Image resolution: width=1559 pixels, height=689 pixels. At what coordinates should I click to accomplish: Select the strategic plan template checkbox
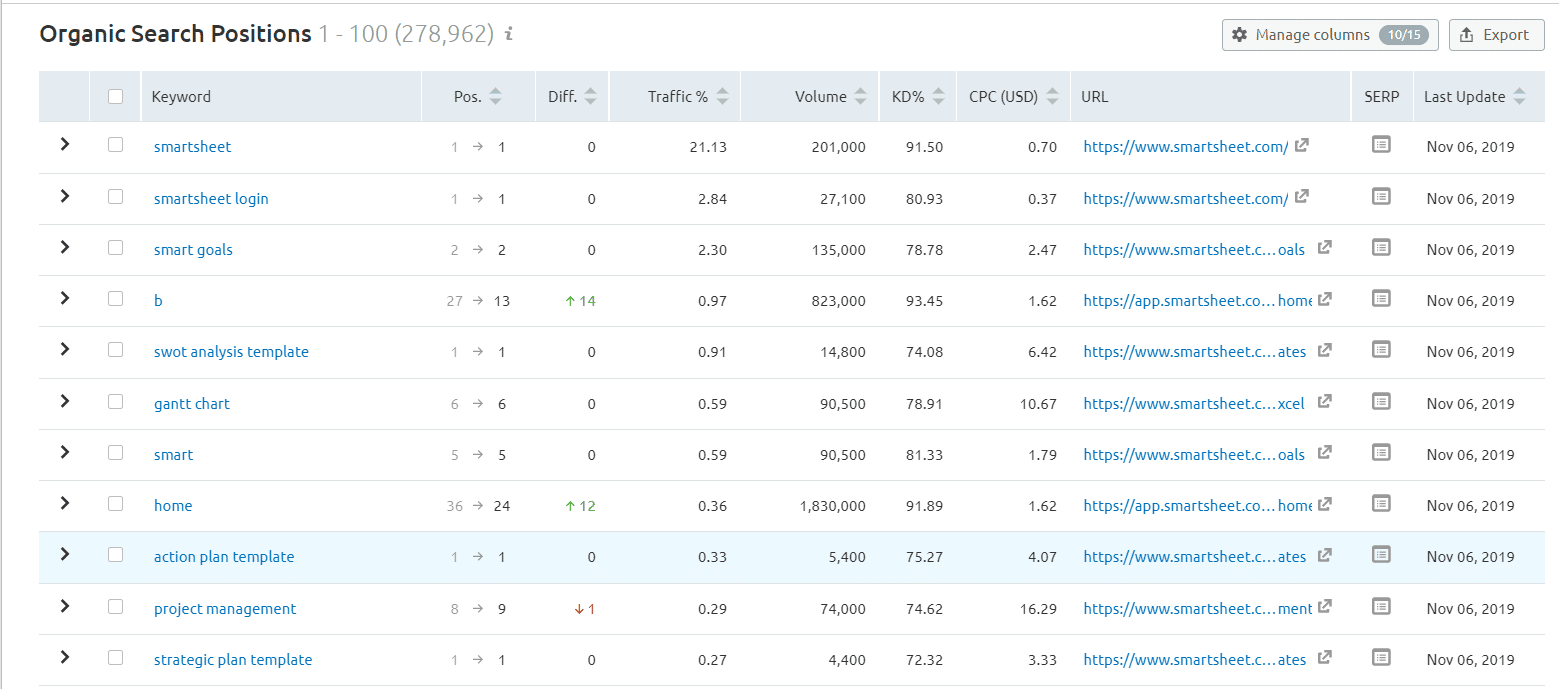click(x=115, y=657)
